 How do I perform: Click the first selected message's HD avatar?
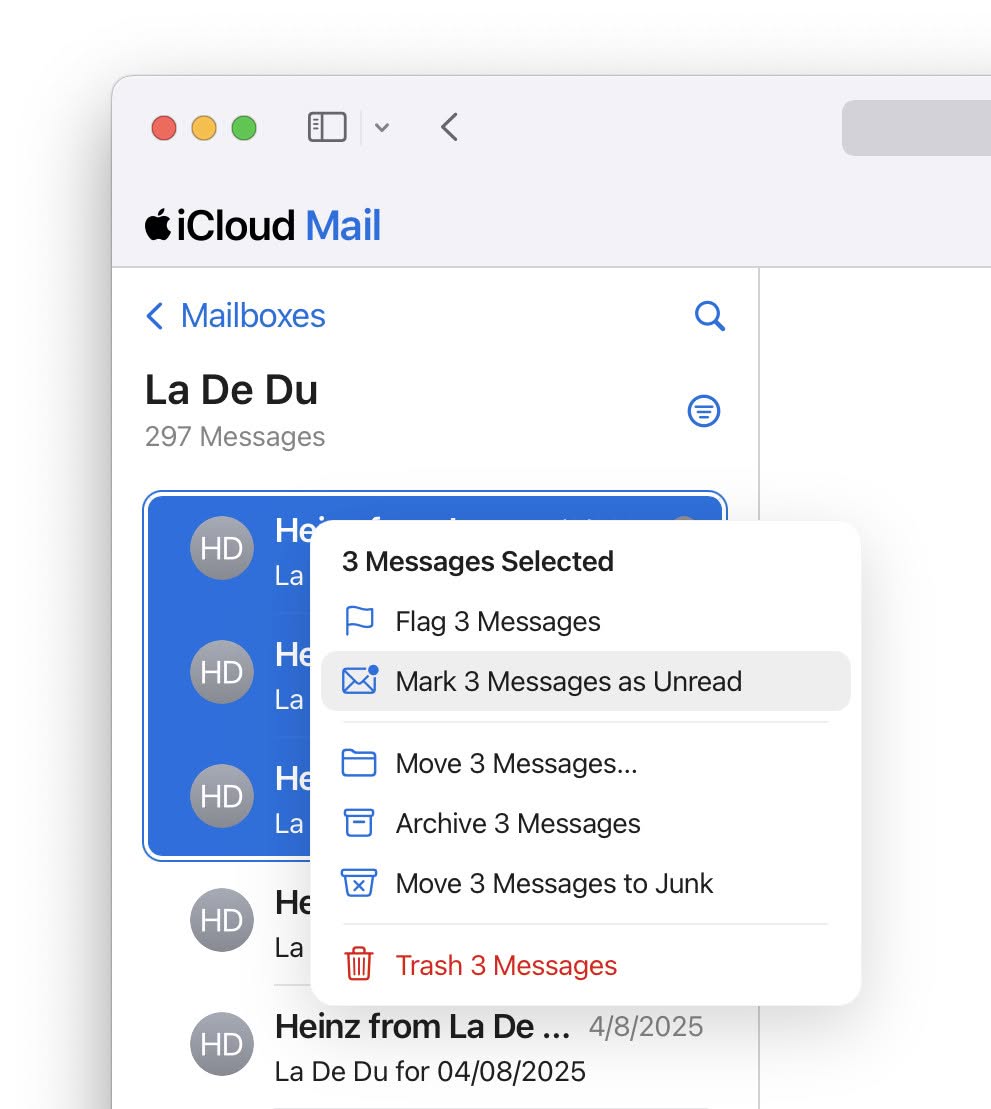pos(221,548)
